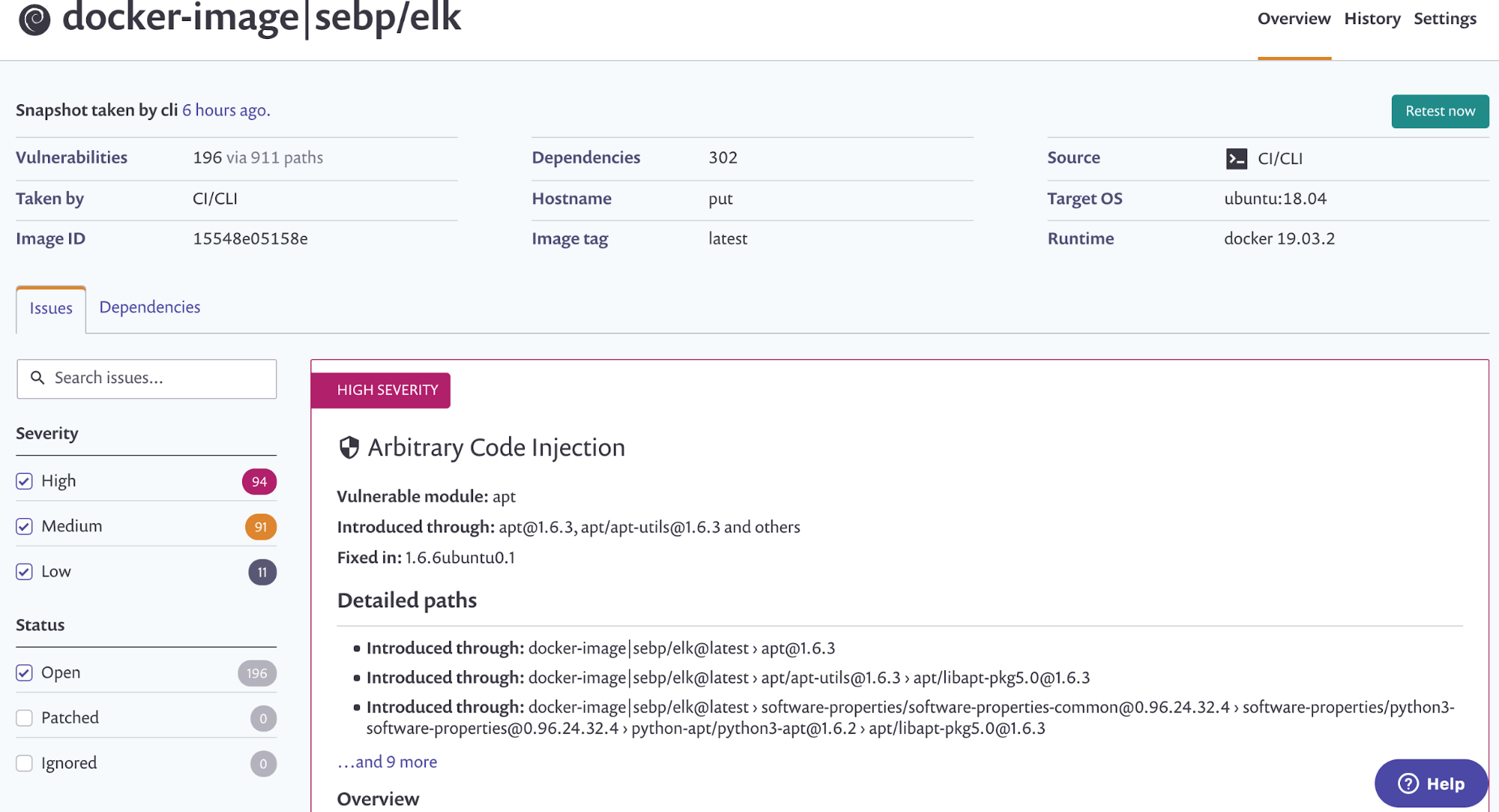The height and width of the screenshot is (812, 1499).
Task: Click the CI/CLI terminal source icon
Action: (x=1237, y=159)
